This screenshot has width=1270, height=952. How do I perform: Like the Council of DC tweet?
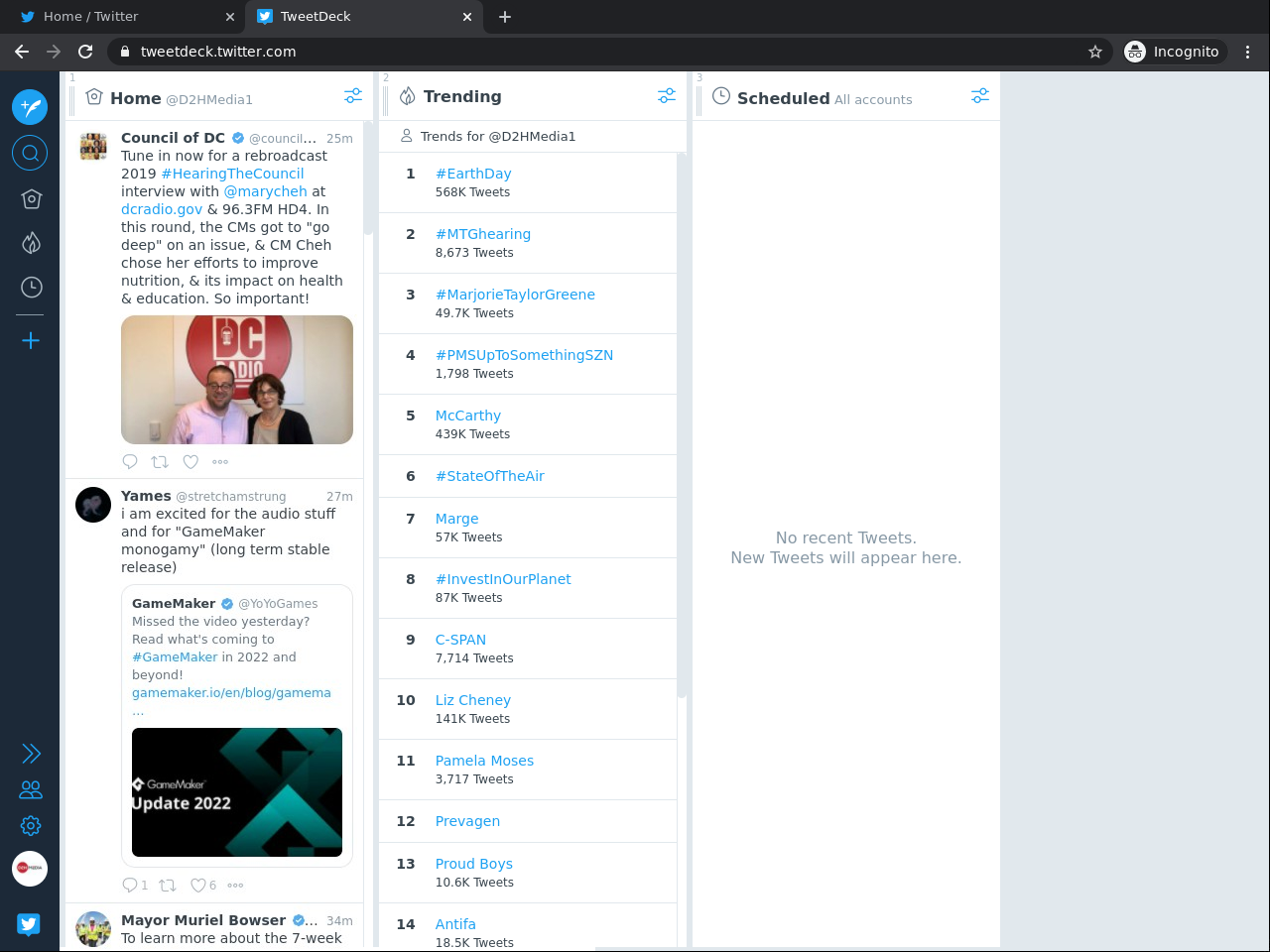pos(190,461)
